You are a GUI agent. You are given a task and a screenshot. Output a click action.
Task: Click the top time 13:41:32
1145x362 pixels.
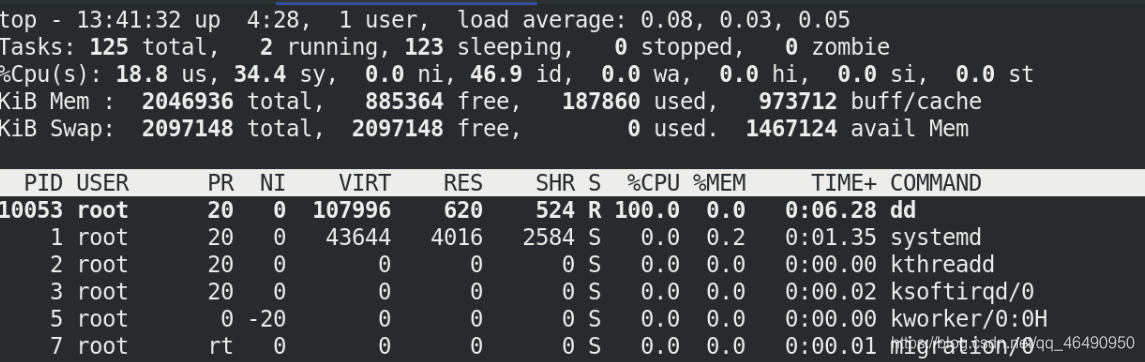click(x=128, y=20)
